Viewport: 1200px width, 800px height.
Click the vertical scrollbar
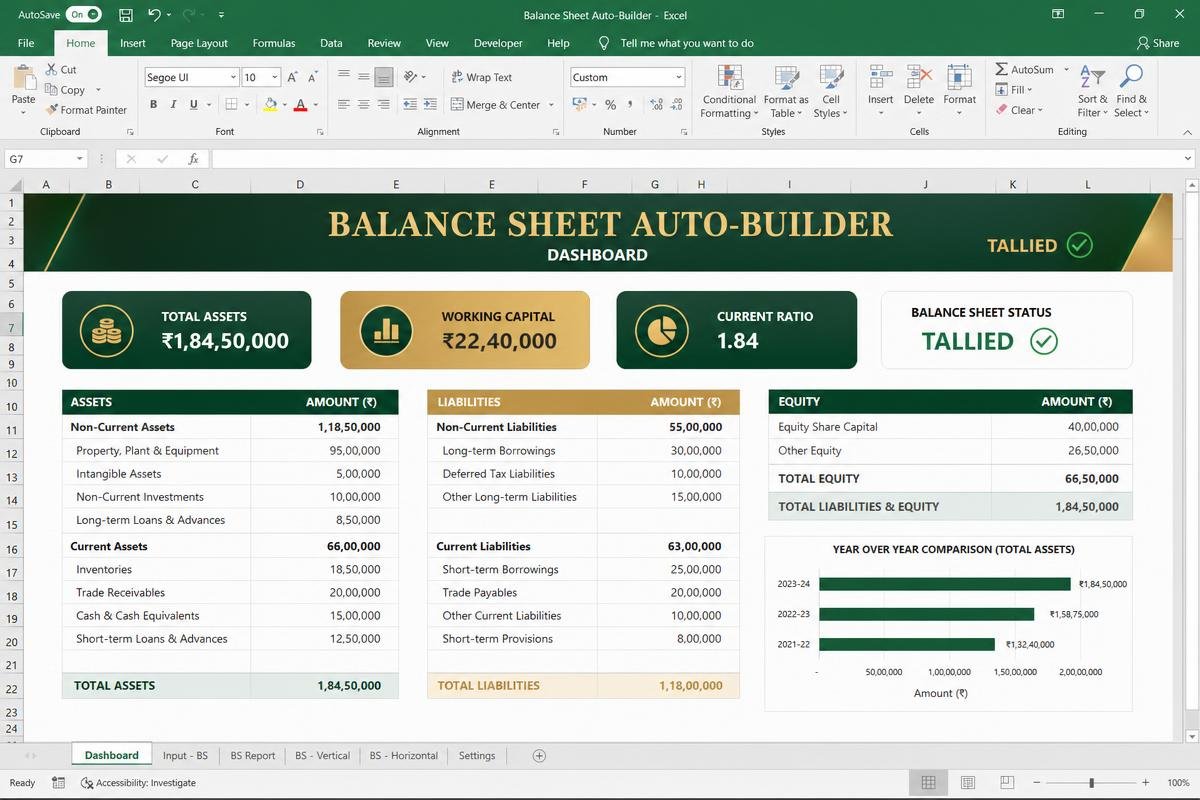coord(1190,449)
